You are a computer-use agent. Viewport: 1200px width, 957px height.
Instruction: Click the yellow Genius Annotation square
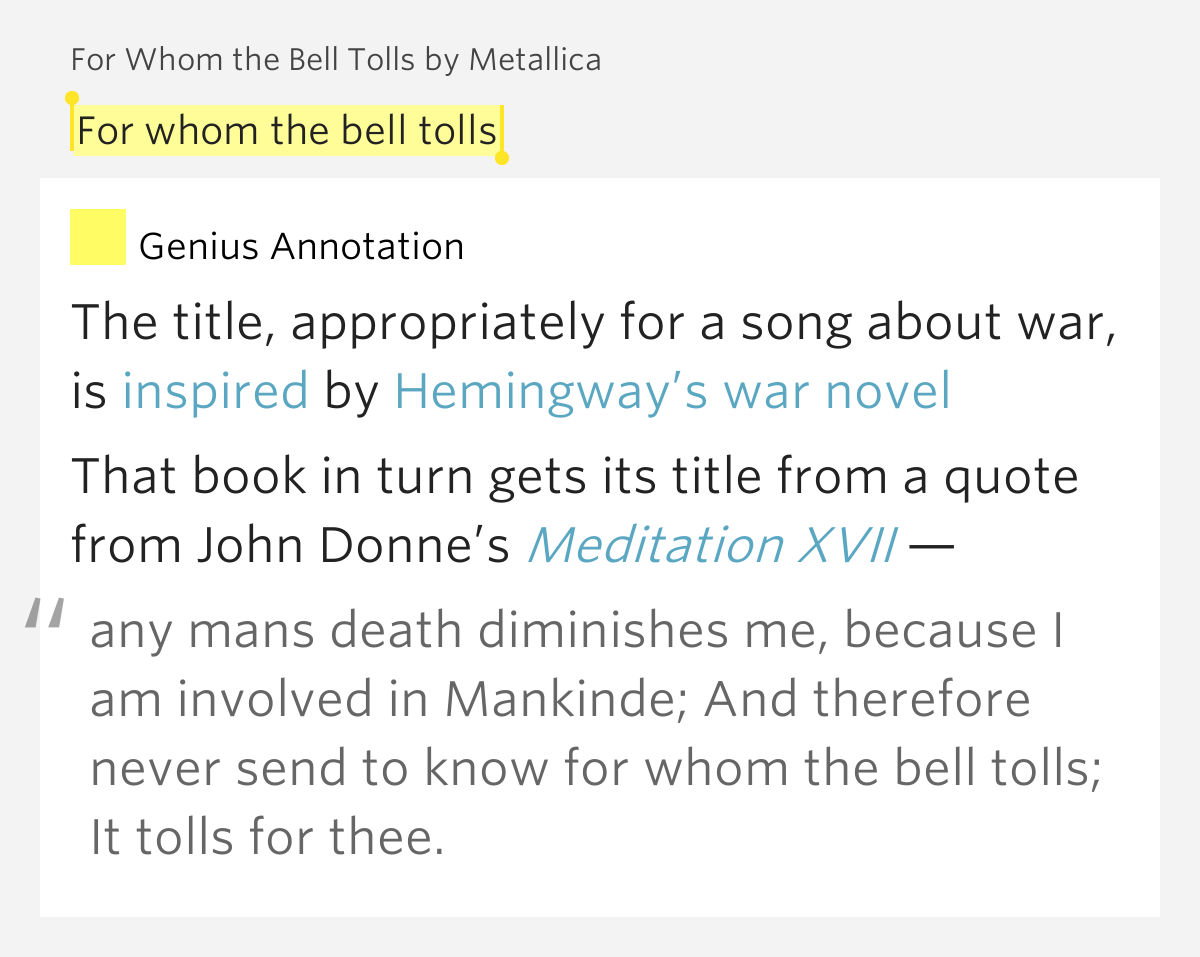pyautogui.click(x=97, y=237)
